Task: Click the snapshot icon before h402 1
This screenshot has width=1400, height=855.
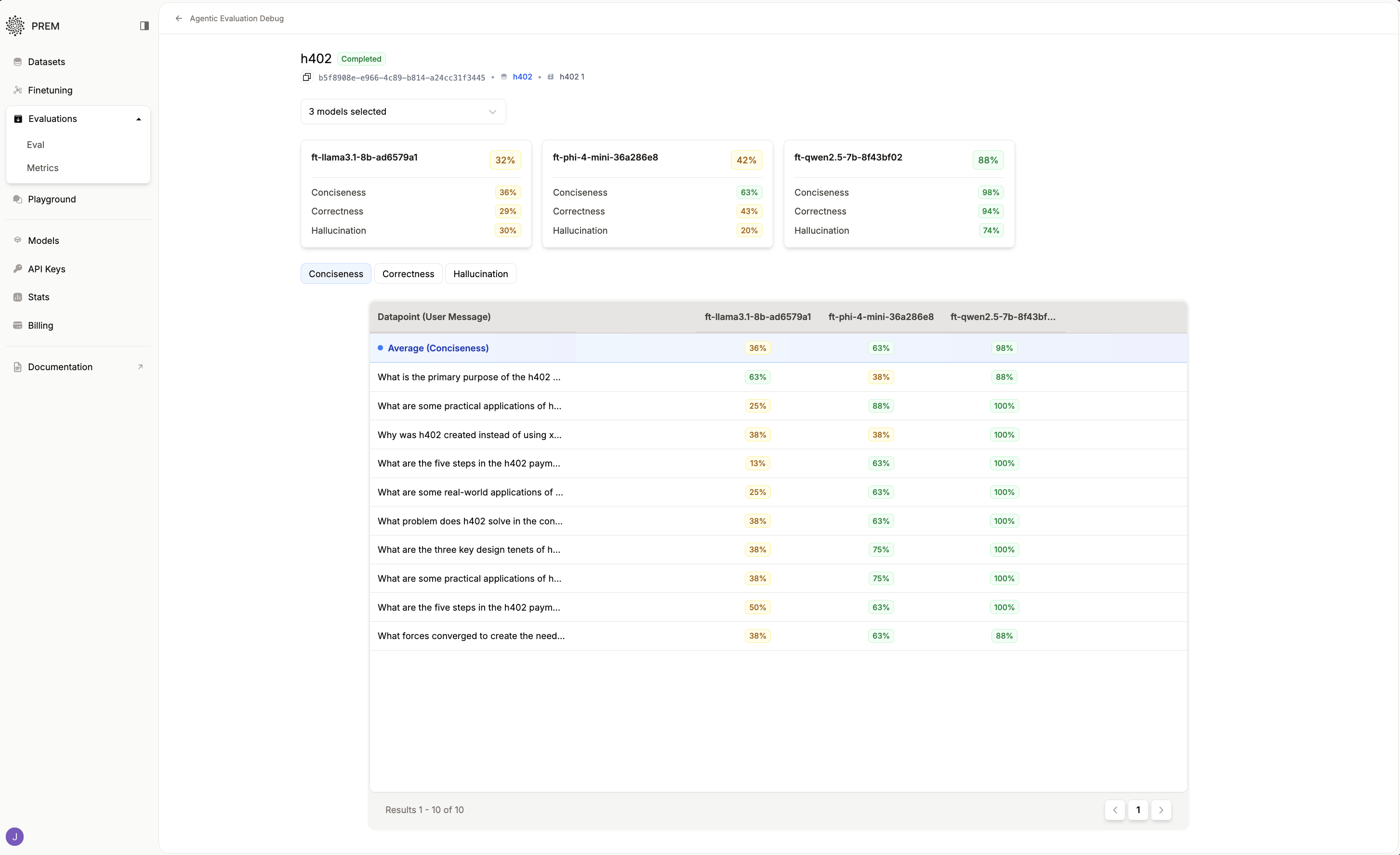Action: point(551,77)
